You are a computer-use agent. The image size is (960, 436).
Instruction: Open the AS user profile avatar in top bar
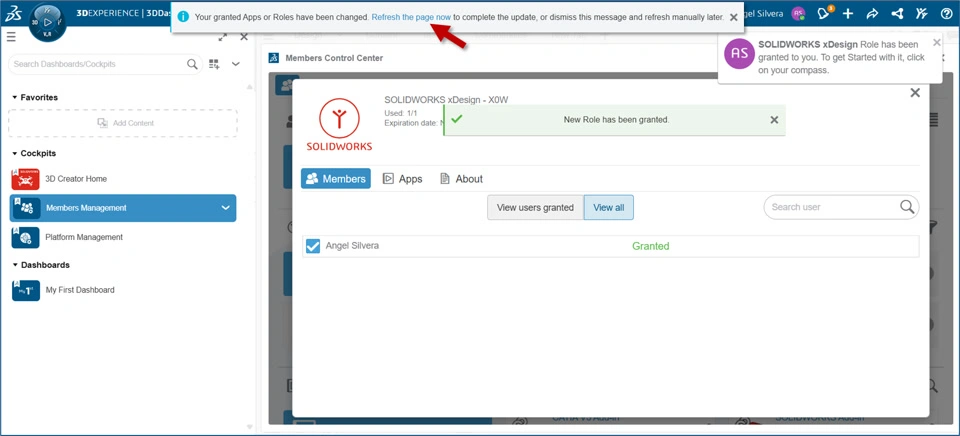tap(798, 13)
